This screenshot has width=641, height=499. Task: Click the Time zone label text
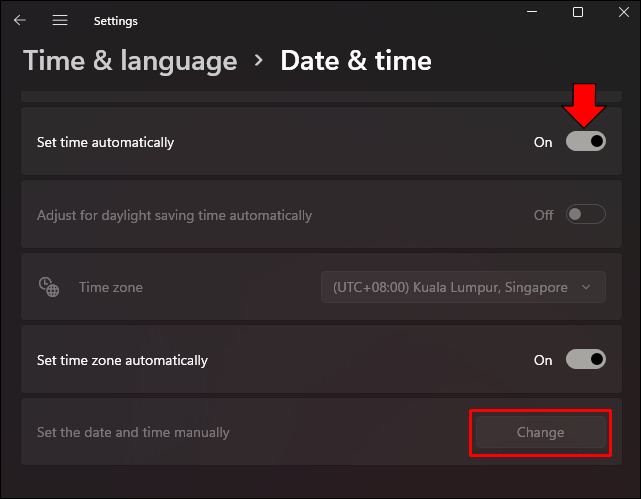point(111,287)
